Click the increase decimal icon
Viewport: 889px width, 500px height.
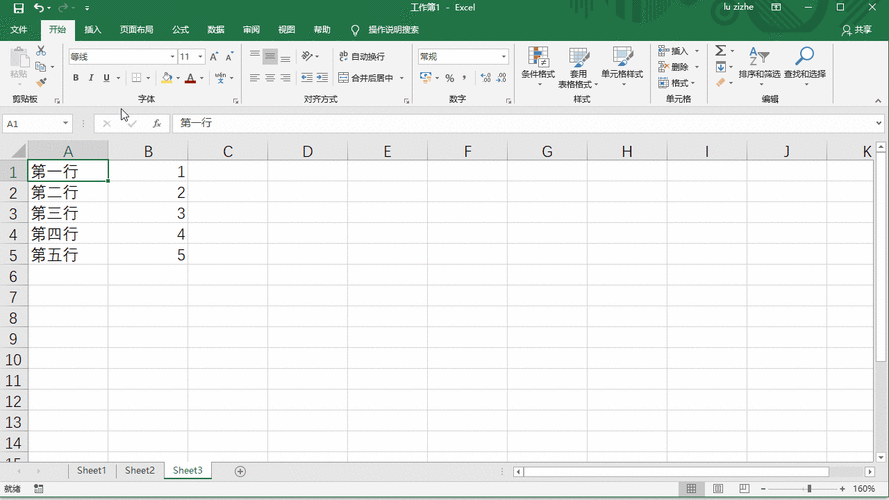[486, 78]
